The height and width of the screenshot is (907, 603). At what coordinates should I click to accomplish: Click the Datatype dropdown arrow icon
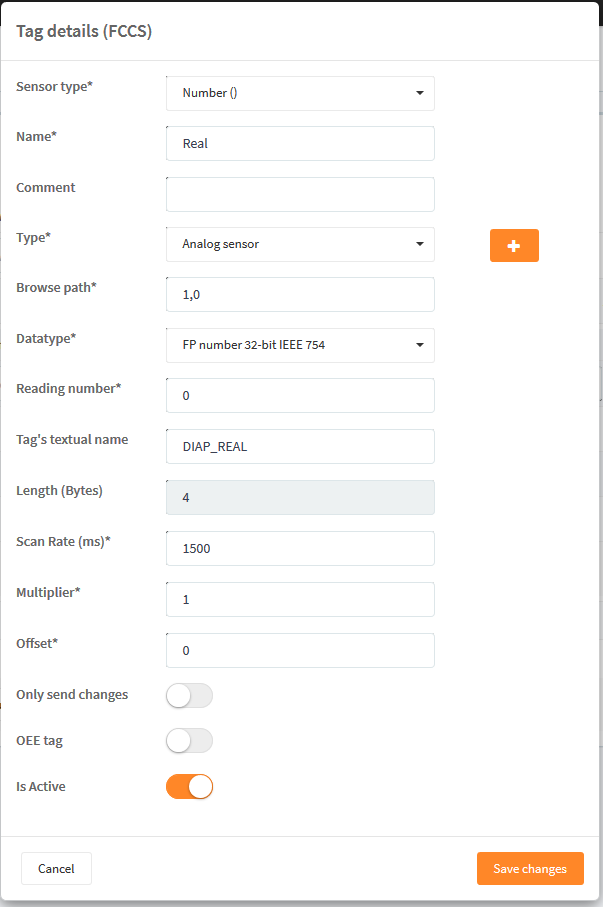point(420,345)
